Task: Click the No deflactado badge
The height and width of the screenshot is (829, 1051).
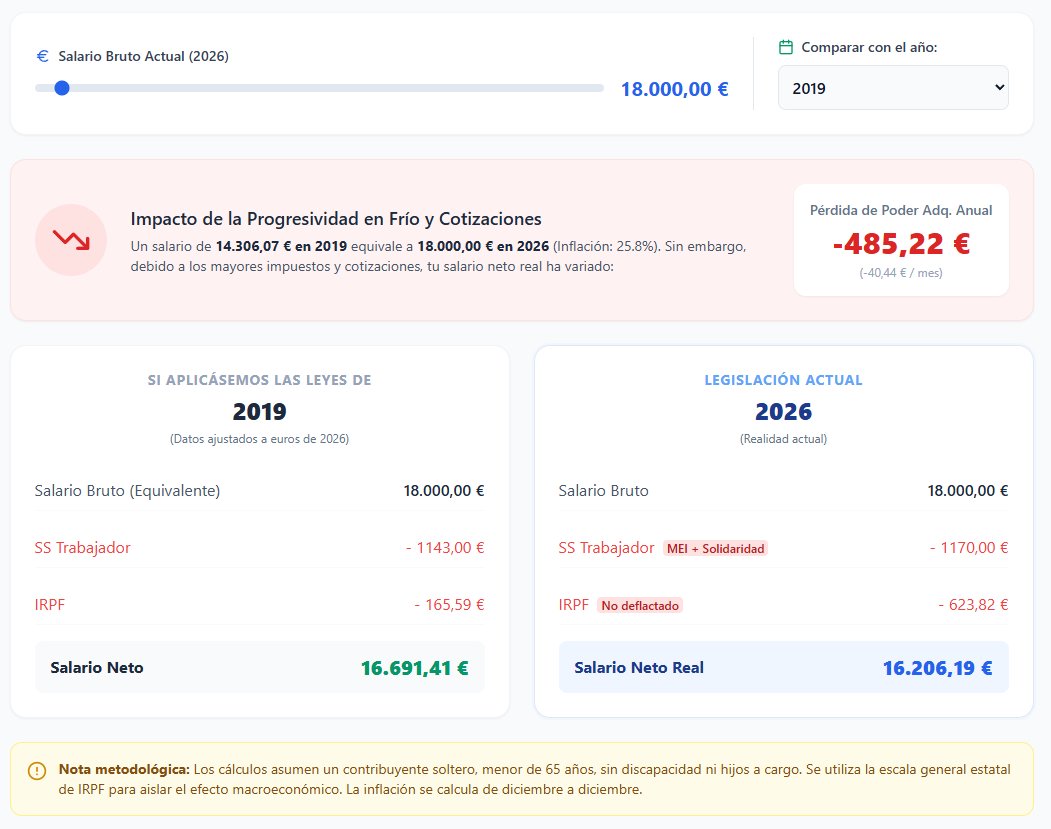Action: [639, 605]
